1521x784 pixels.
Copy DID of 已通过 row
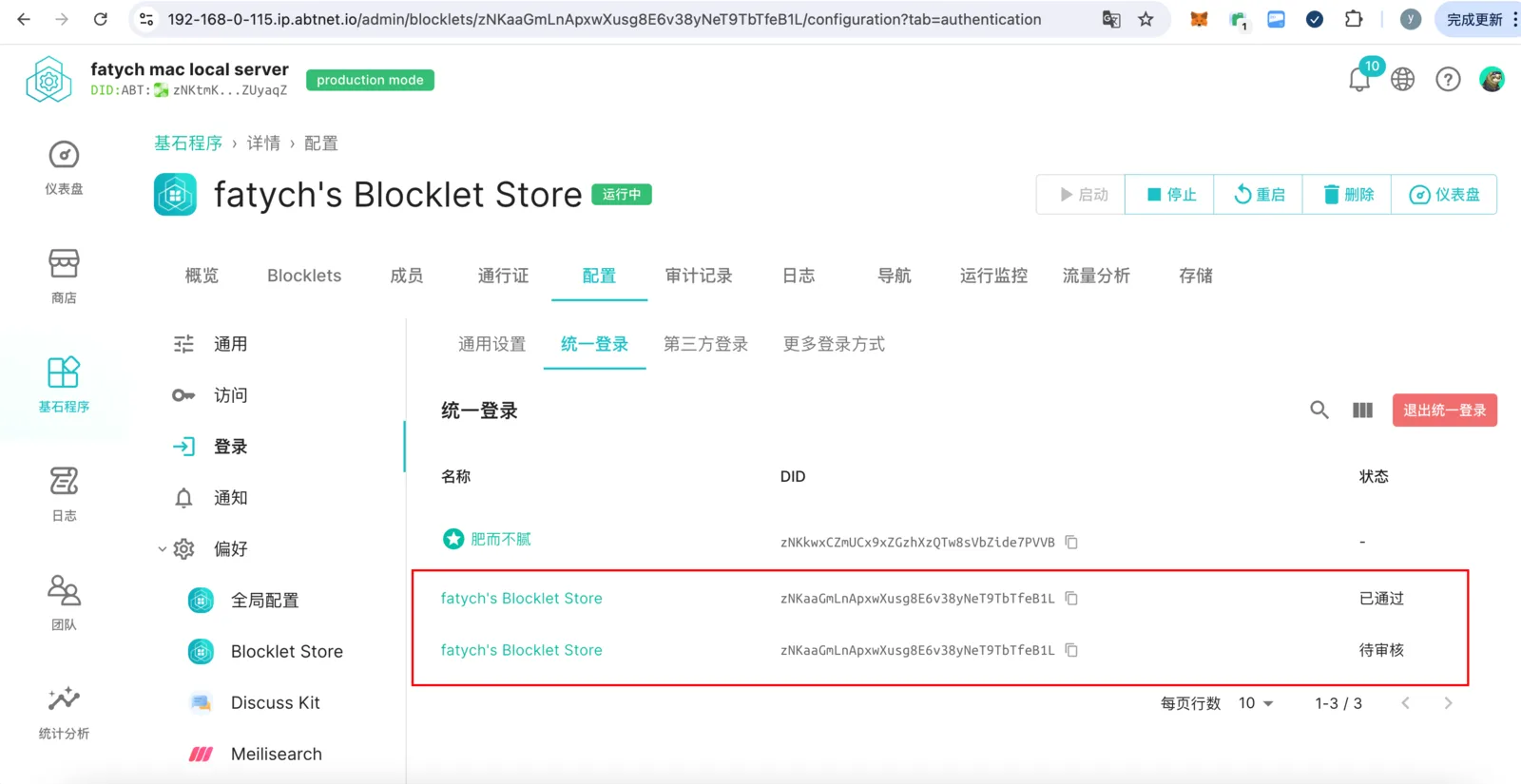tap(1071, 599)
